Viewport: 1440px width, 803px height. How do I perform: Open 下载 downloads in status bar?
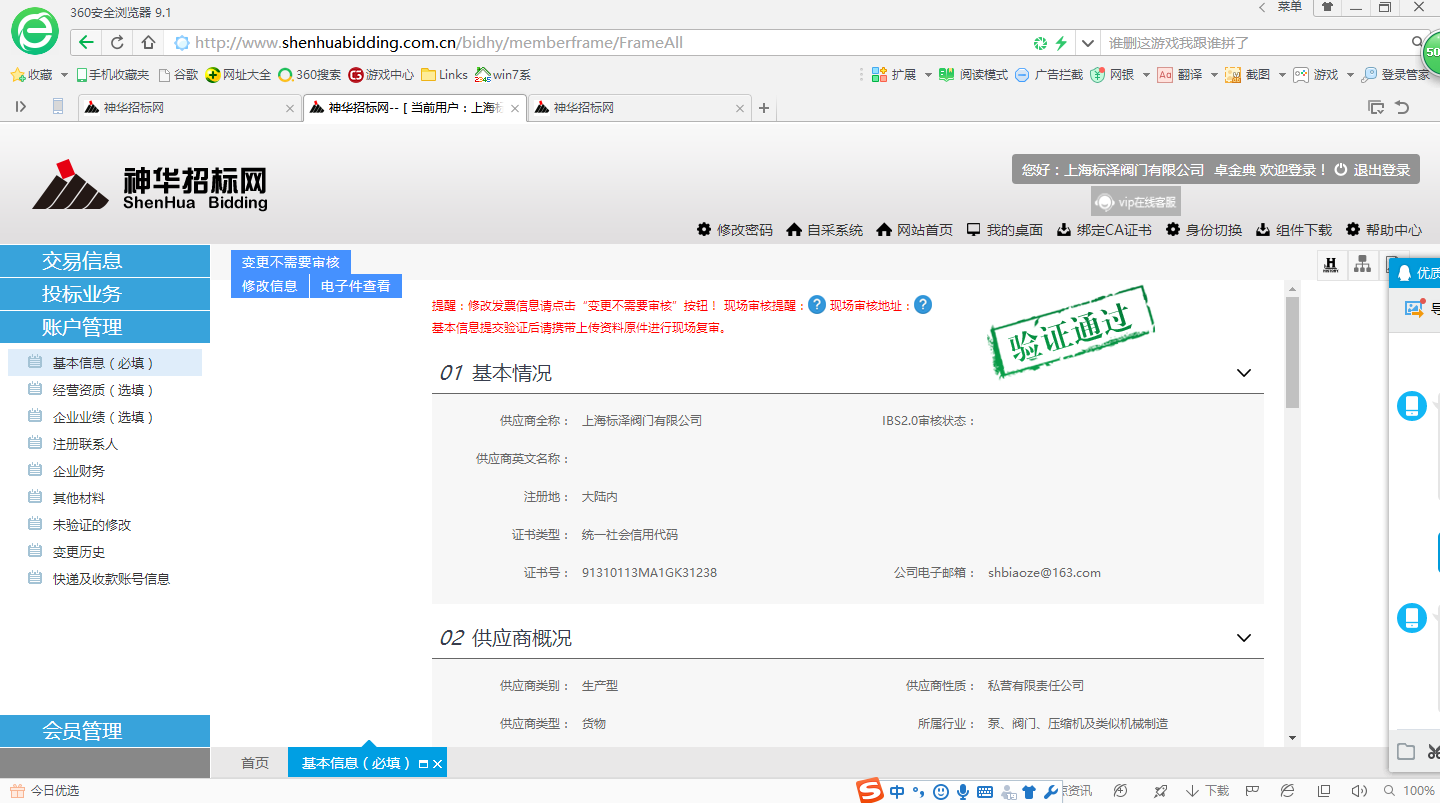click(1208, 791)
